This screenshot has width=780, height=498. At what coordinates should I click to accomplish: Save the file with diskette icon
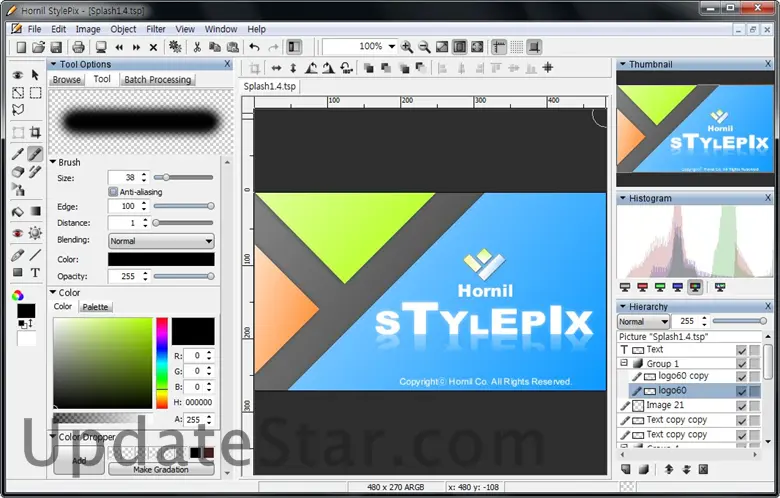click(56, 47)
